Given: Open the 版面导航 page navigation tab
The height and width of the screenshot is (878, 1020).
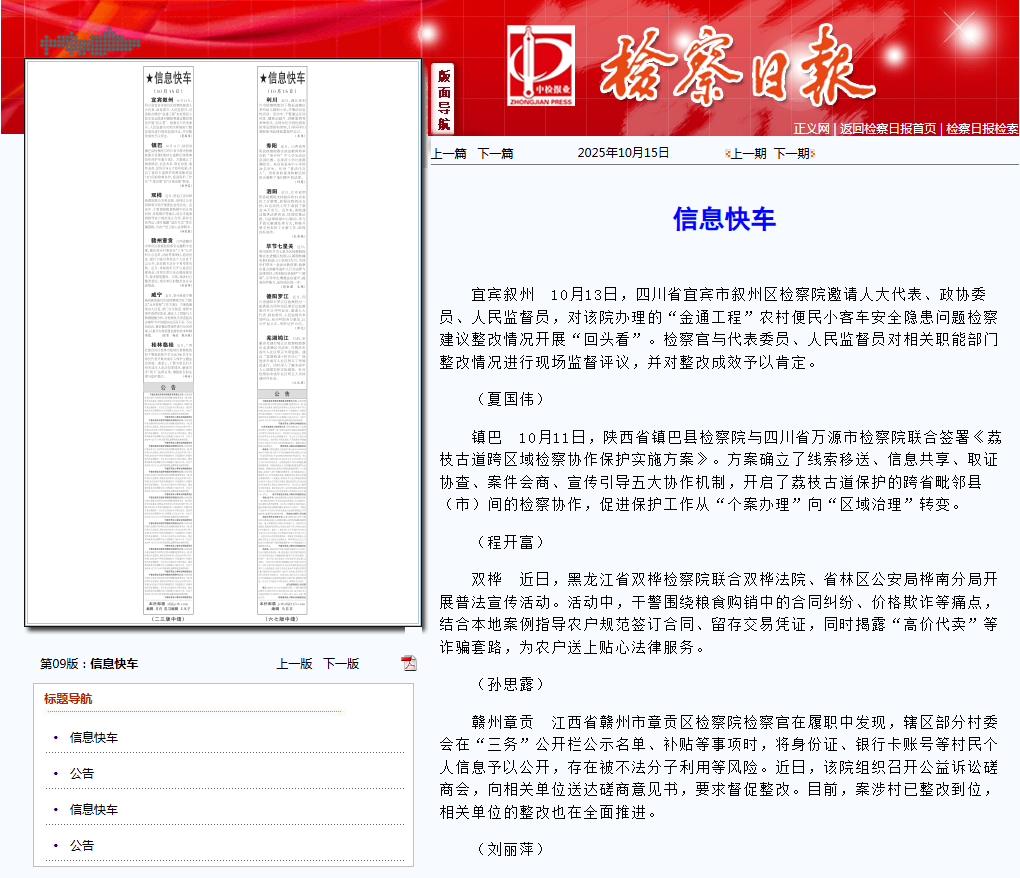Looking at the screenshot, I should pyautogui.click(x=444, y=98).
